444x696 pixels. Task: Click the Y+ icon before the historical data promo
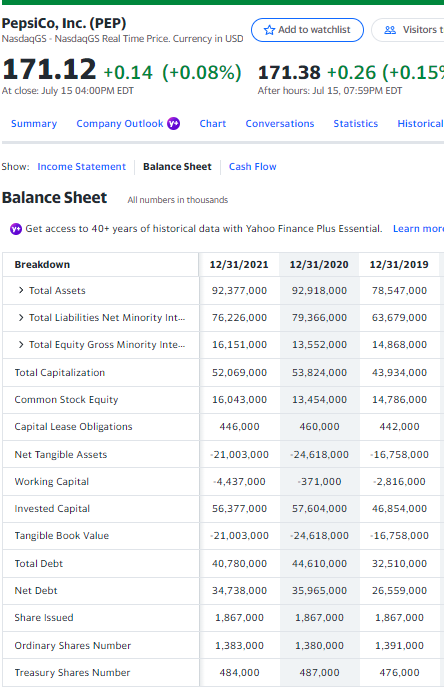(x=16, y=229)
